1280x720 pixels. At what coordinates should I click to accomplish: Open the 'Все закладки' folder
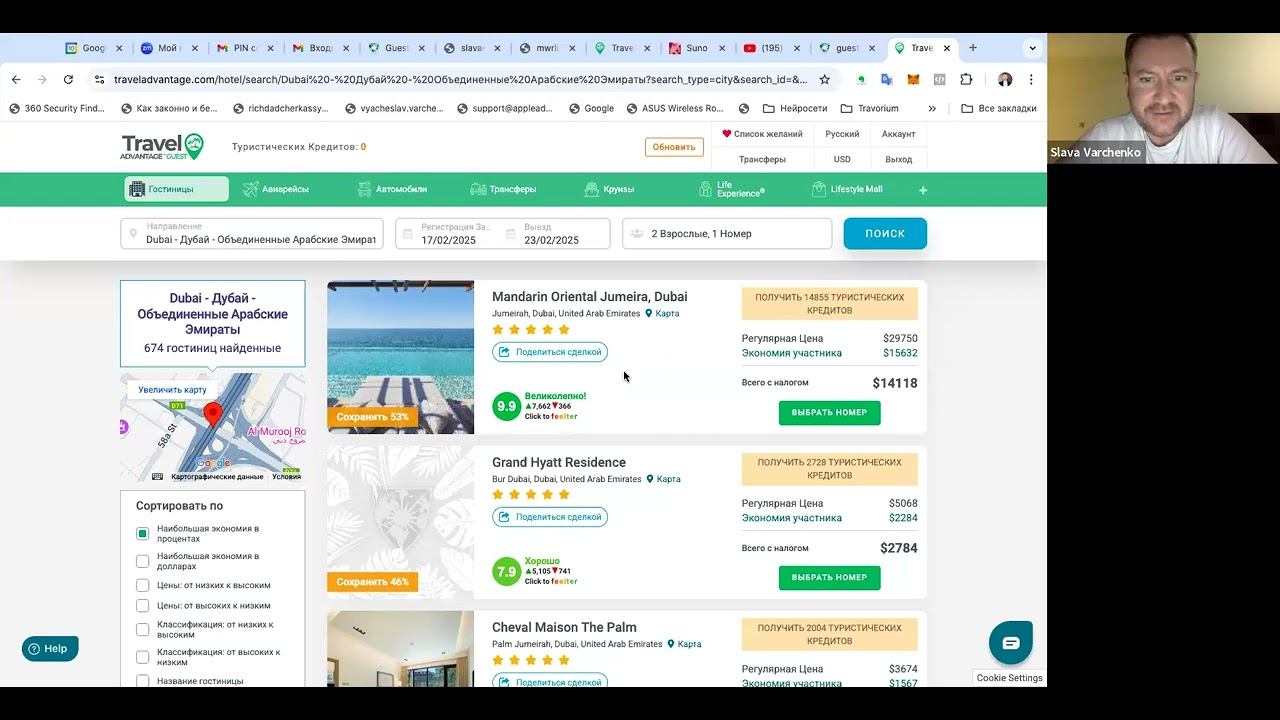click(998, 108)
